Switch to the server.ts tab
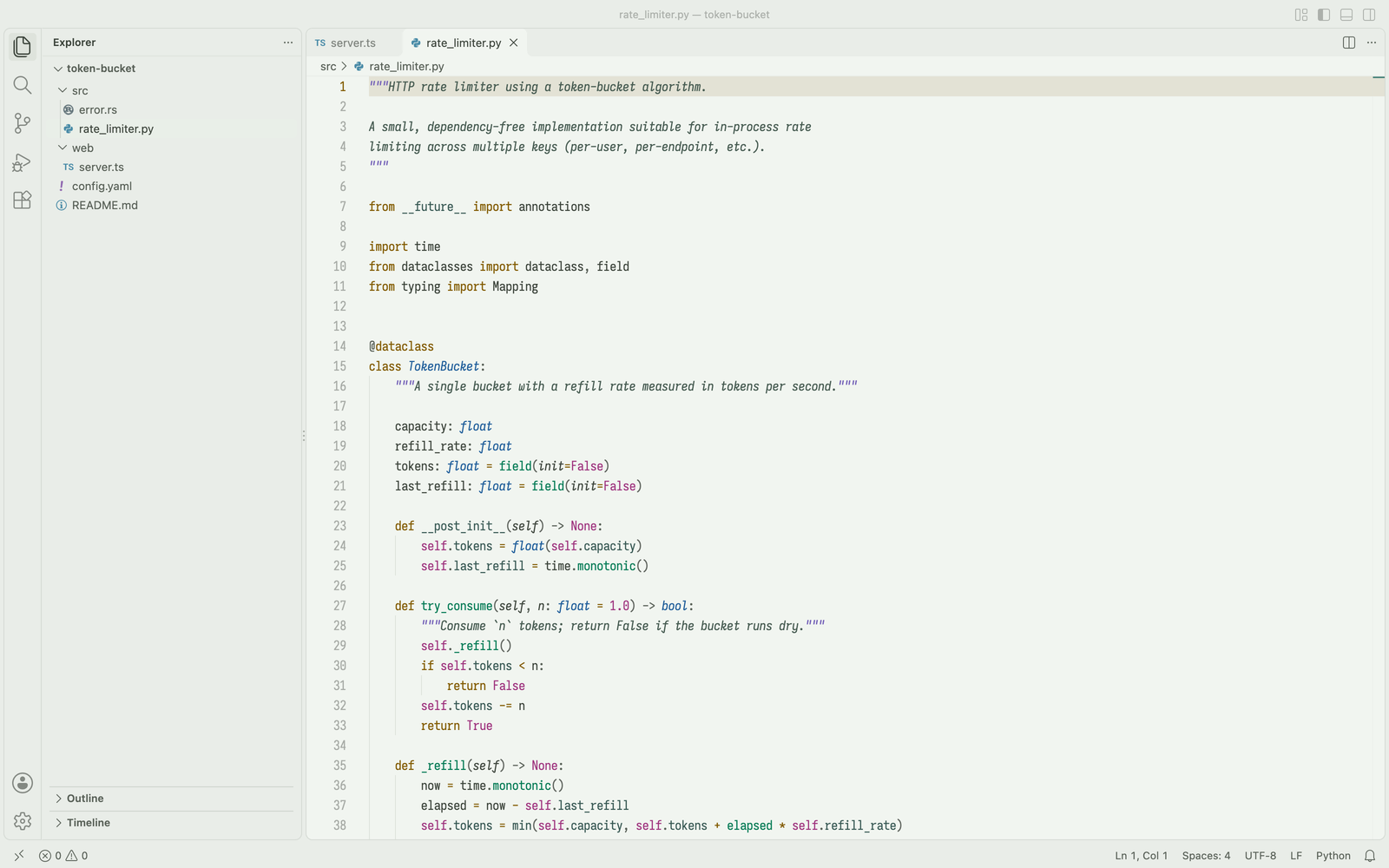The width and height of the screenshot is (1389, 868). [x=353, y=43]
